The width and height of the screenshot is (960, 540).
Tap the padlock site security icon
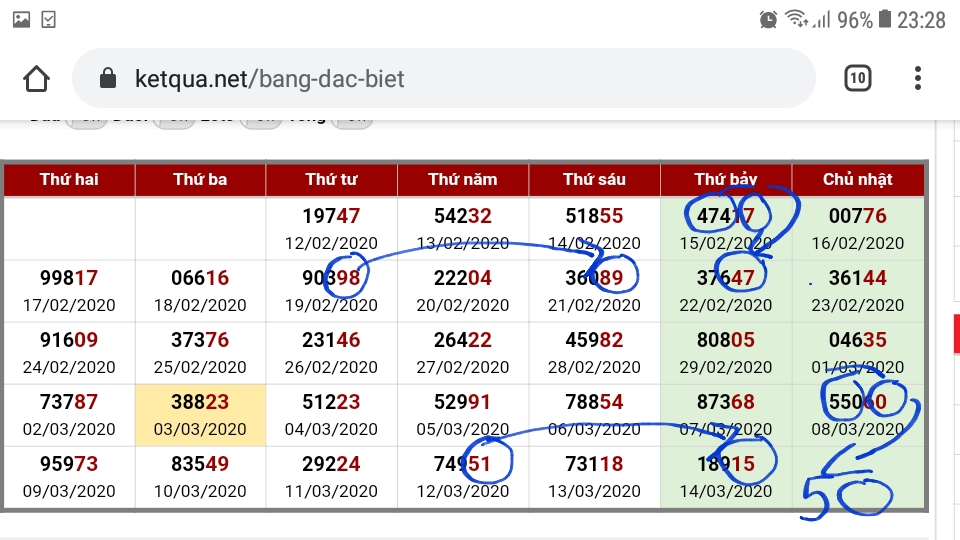click(x=108, y=78)
